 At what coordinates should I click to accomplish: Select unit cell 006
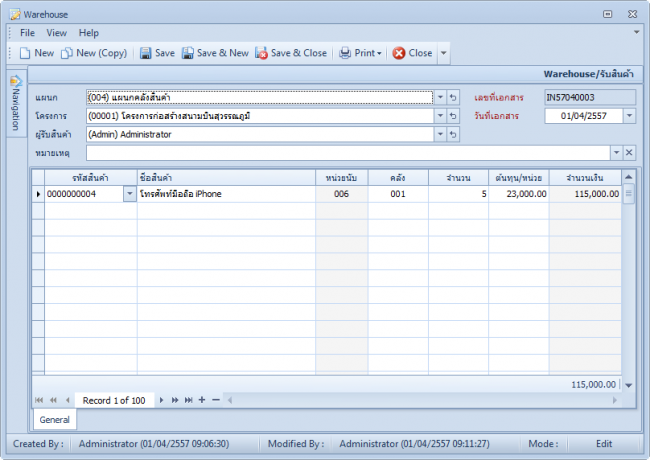click(342, 194)
